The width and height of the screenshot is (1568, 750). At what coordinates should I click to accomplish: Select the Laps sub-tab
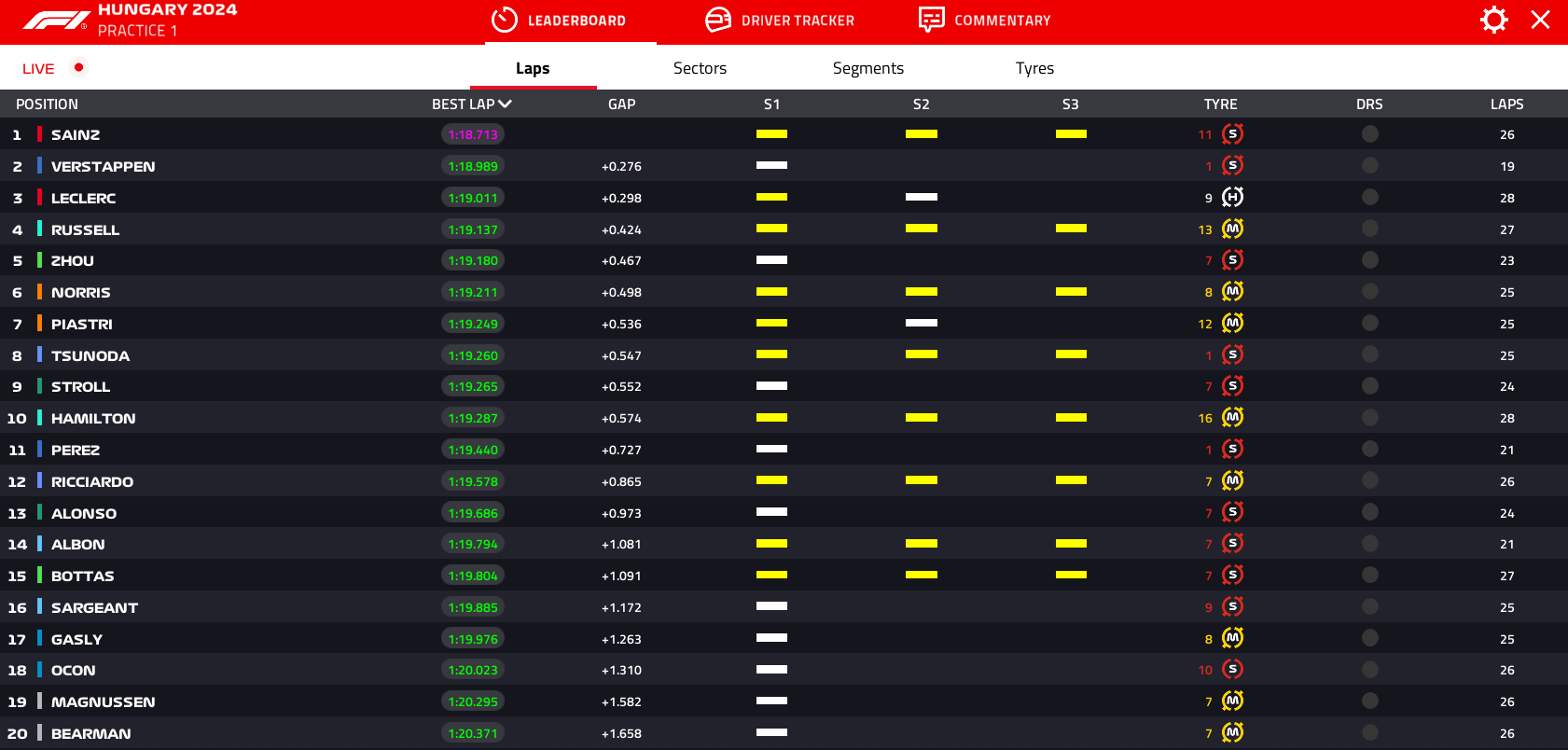533,68
